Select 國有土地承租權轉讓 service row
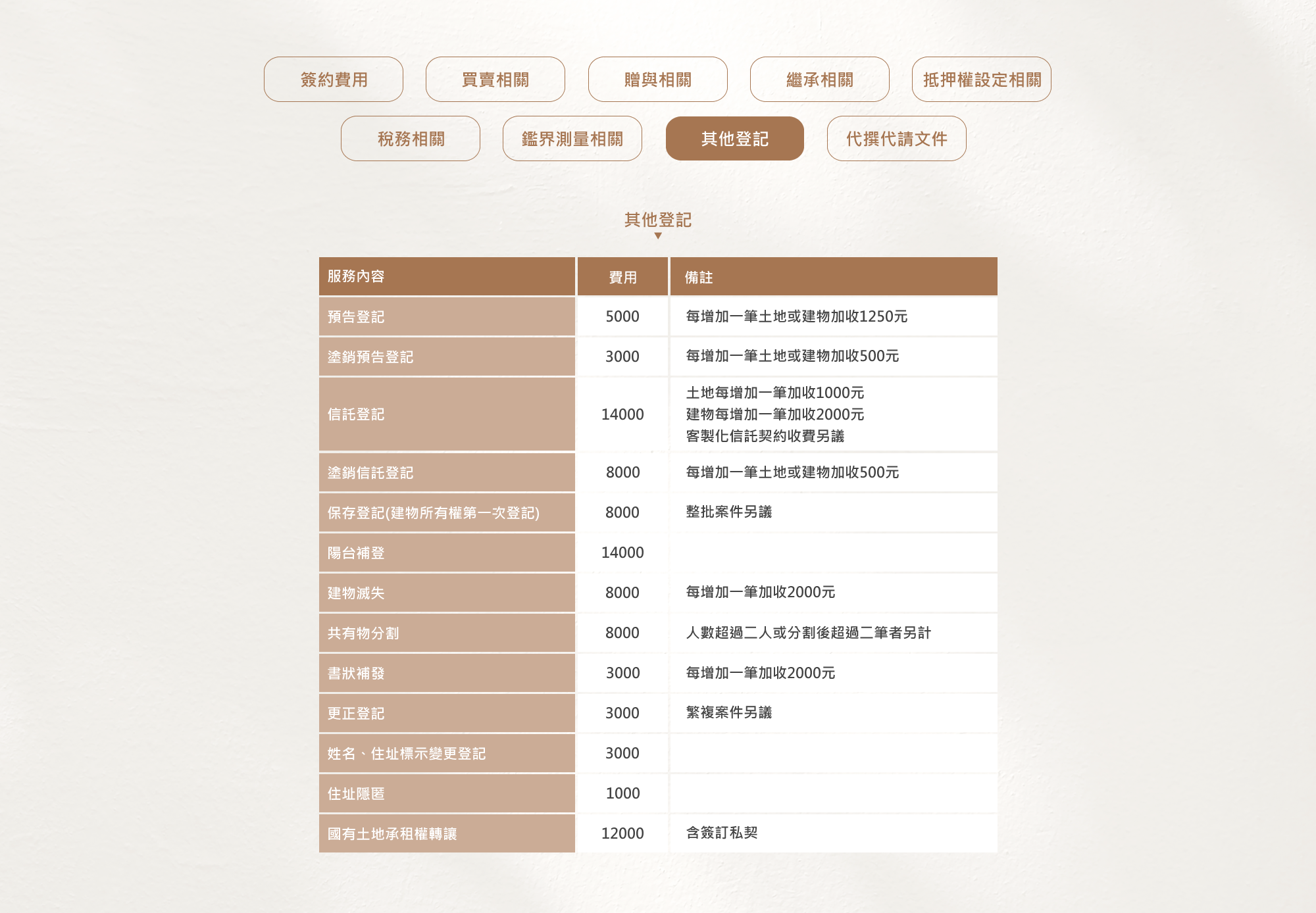Image resolution: width=1316 pixels, height=913 pixels. (392, 833)
